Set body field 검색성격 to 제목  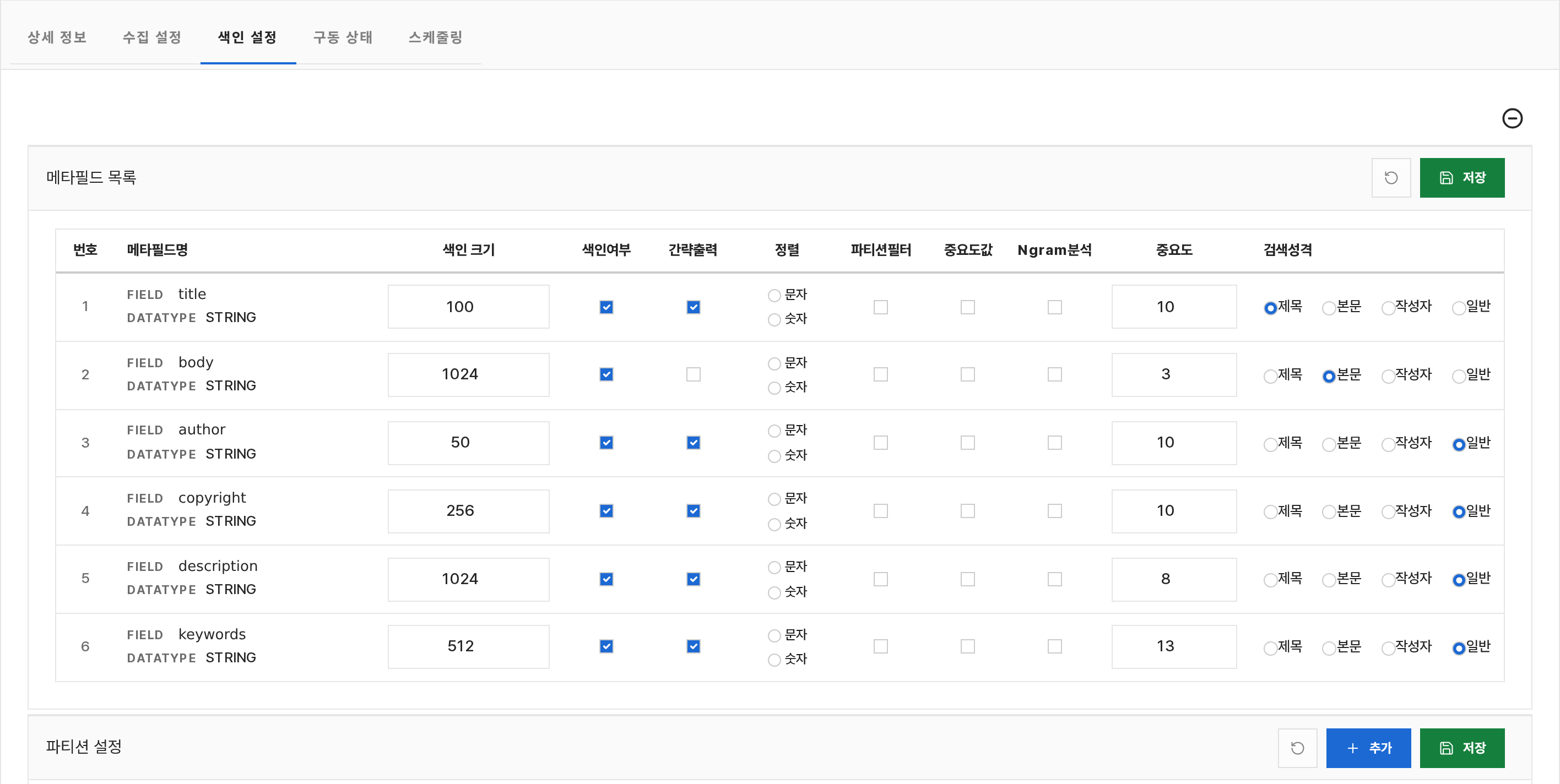[1270, 377]
